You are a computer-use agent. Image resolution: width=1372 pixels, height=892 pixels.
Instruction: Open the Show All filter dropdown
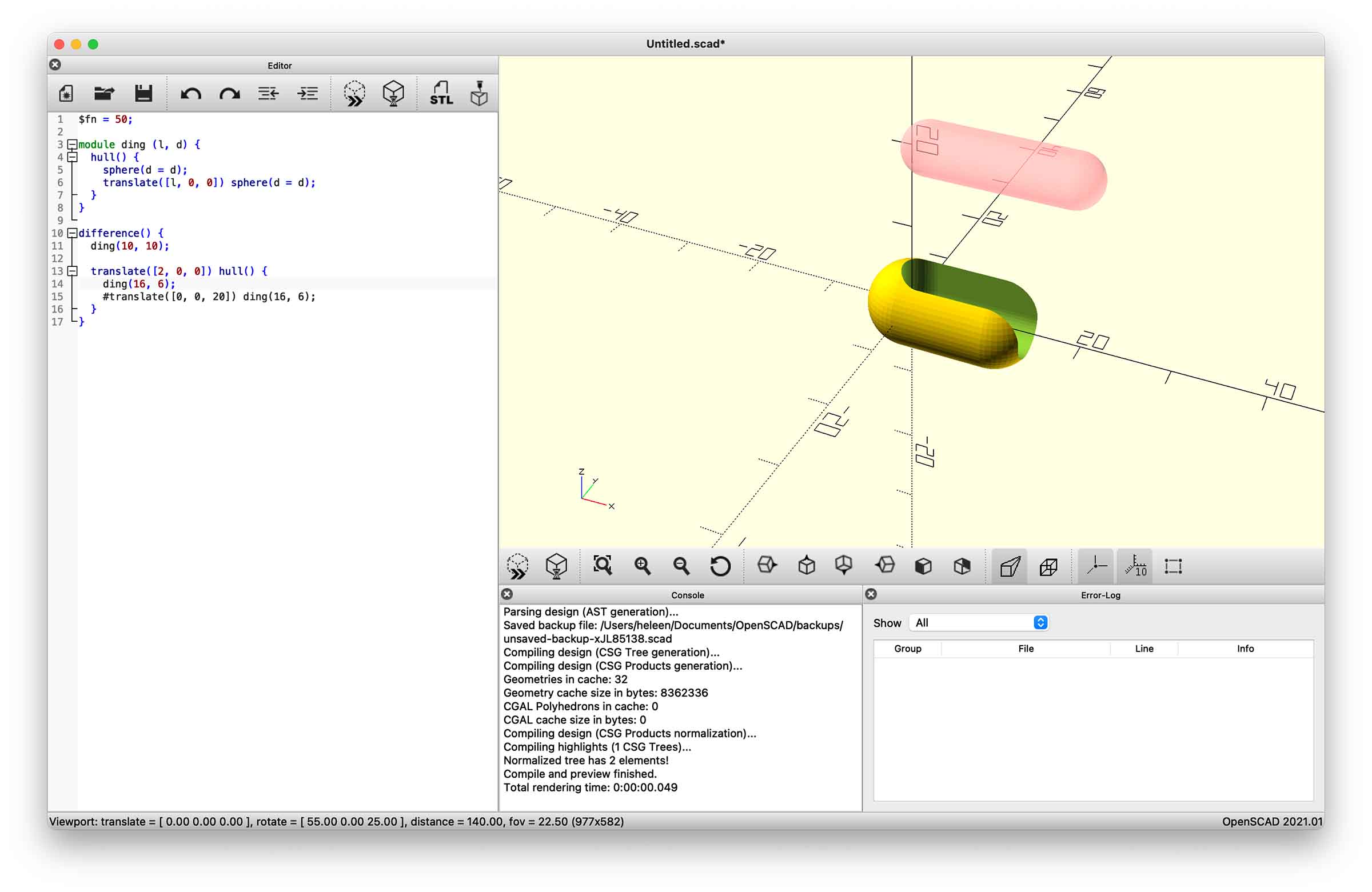[979, 623]
